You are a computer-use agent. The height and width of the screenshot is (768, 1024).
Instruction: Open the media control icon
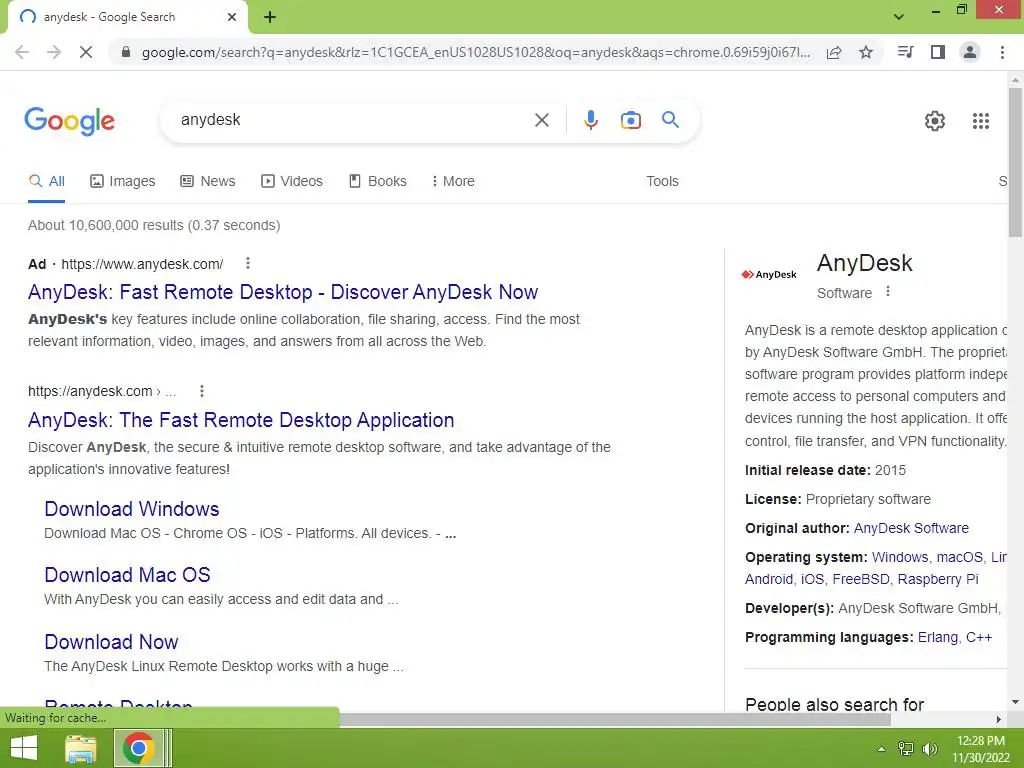click(906, 52)
